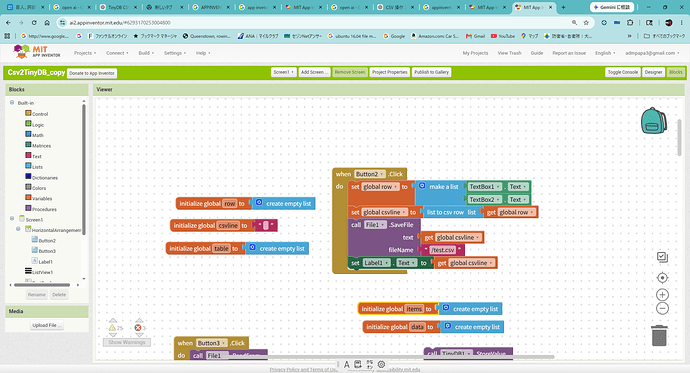Collapse the Built-in tree node
690x373 pixels.
pyautogui.click(x=12, y=102)
